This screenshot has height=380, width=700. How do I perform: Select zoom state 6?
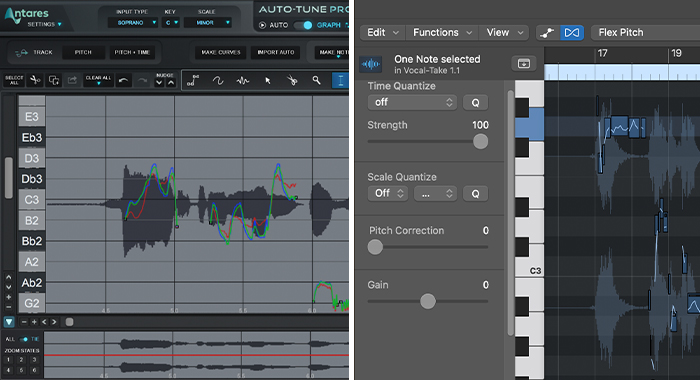34,370
